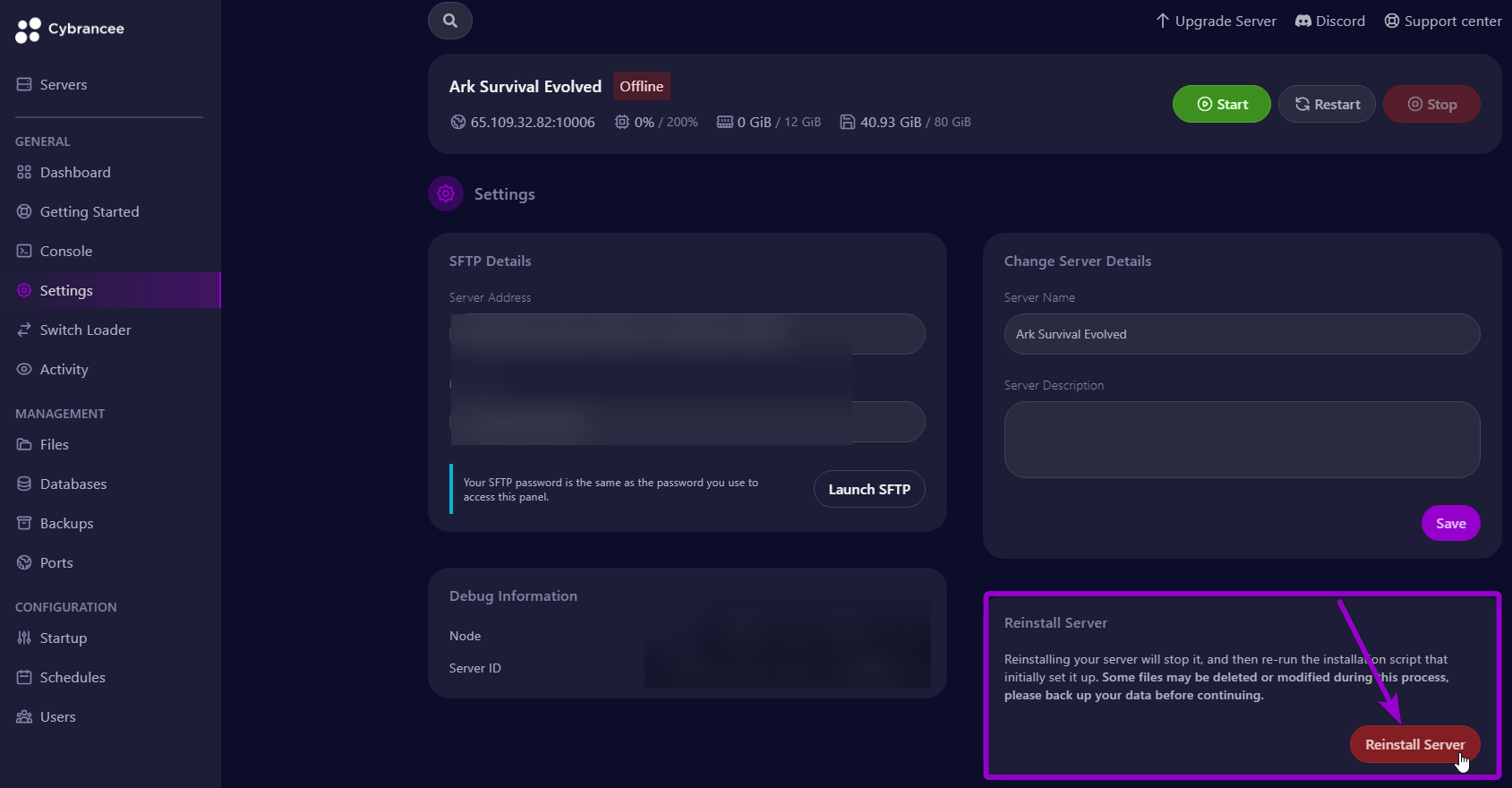Image resolution: width=1512 pixels, height=788 pixels.
Task: Open the Switch Loader page
Action: [85, 330]
